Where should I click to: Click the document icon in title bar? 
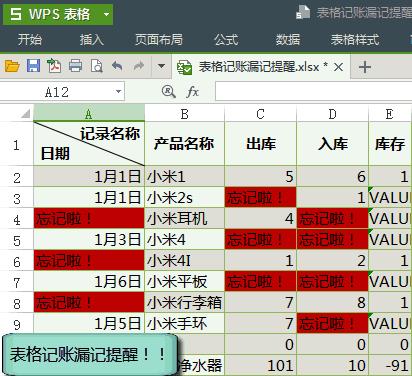pyautogui.click(x=303, y=12)
